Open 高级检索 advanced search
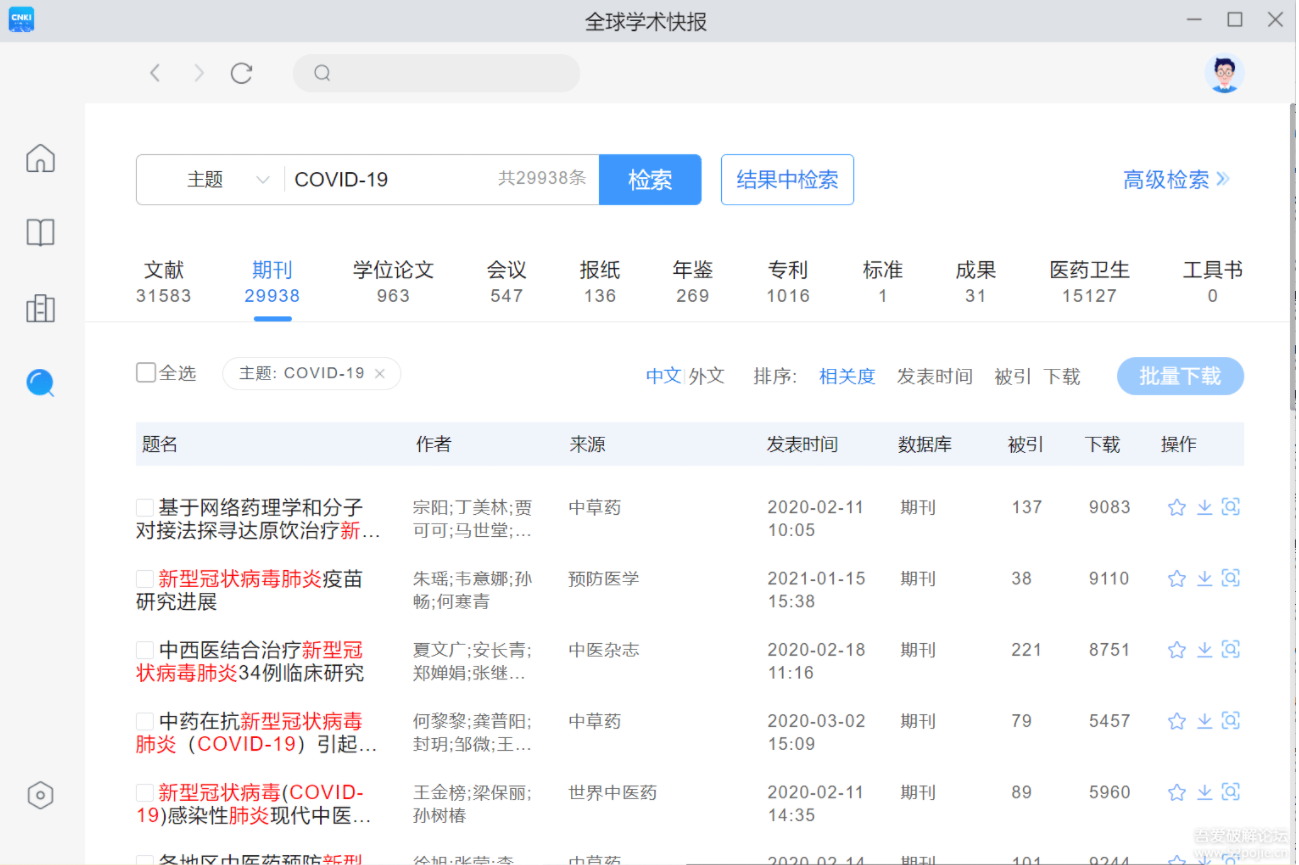1299x865 pixels. (1168, 179)
